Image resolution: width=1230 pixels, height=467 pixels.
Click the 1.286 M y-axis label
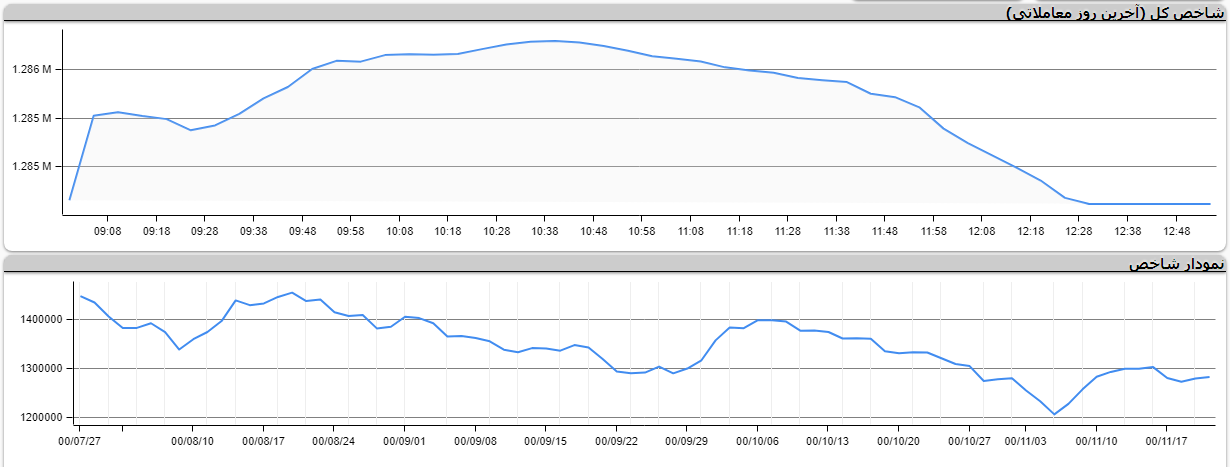pos(31,70)
